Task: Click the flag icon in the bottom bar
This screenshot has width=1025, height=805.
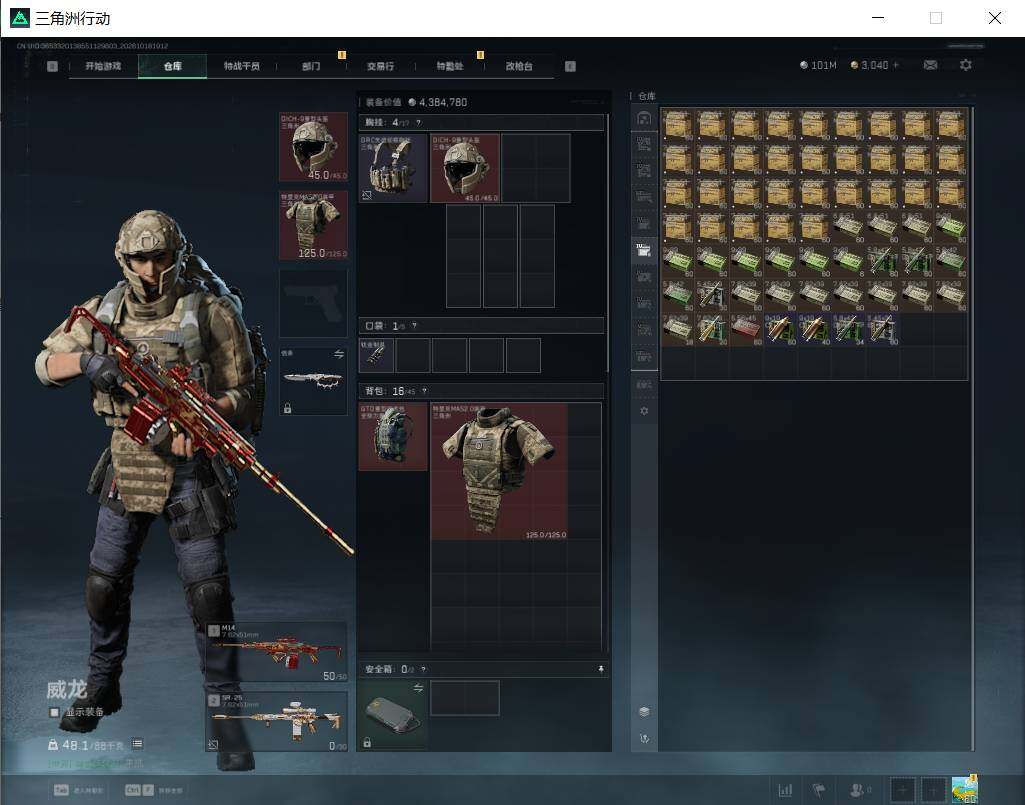Action: click(818, 789)
